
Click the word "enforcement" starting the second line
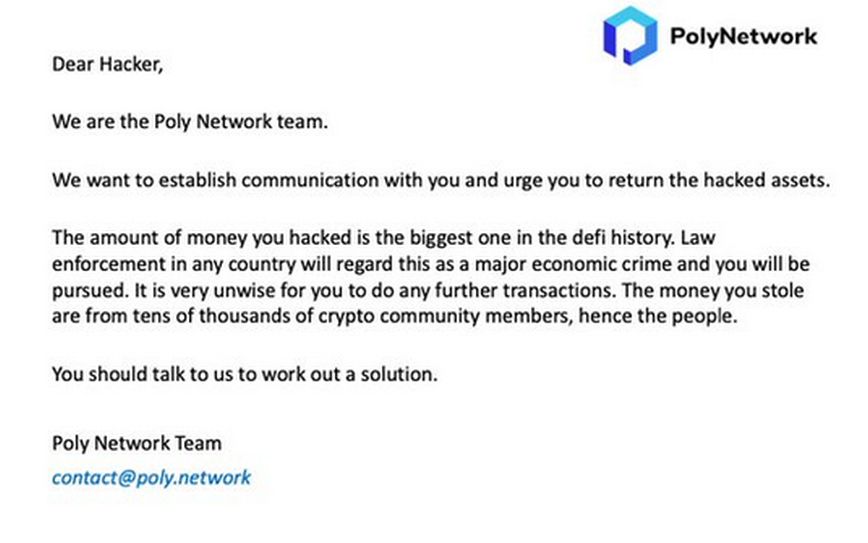coord(102,268)
